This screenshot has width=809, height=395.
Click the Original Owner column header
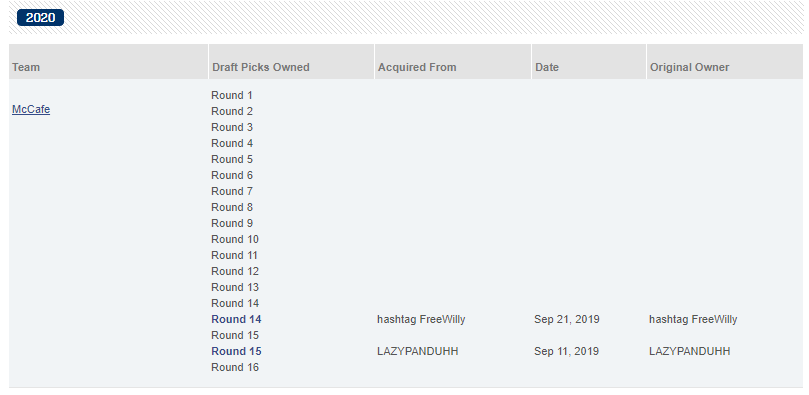coord(689,67)
